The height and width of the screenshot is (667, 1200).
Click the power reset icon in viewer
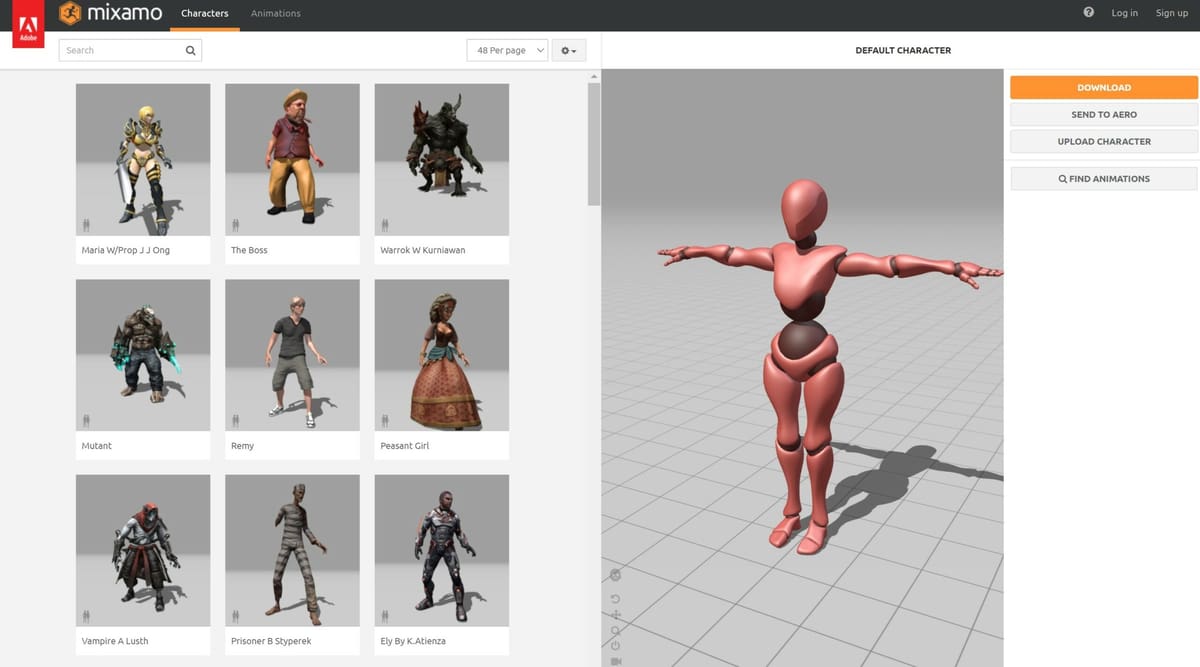616,646
